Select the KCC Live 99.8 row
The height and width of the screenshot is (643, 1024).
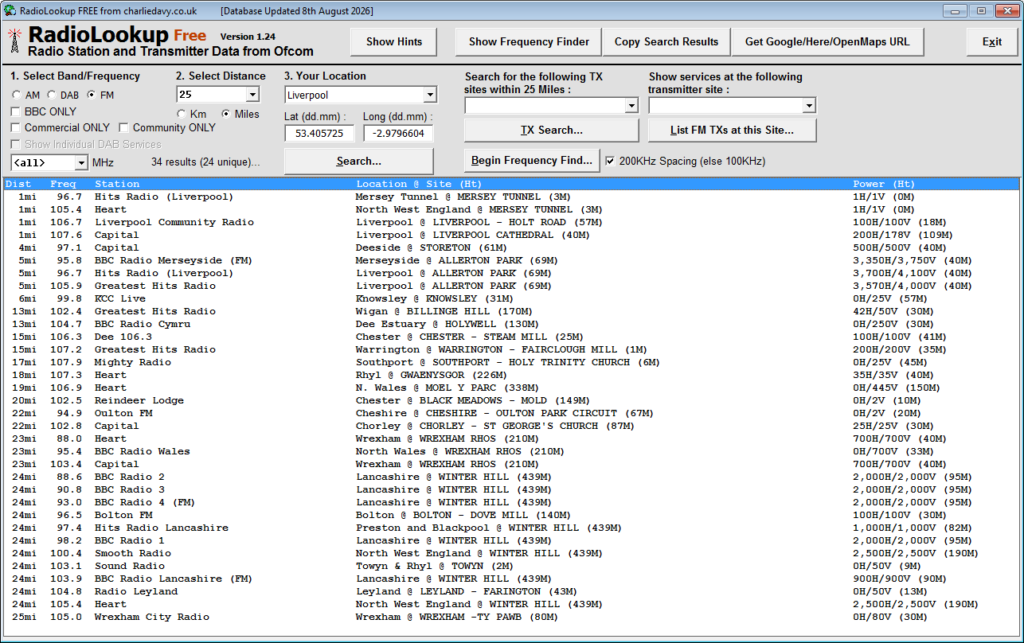coord(511,298)
